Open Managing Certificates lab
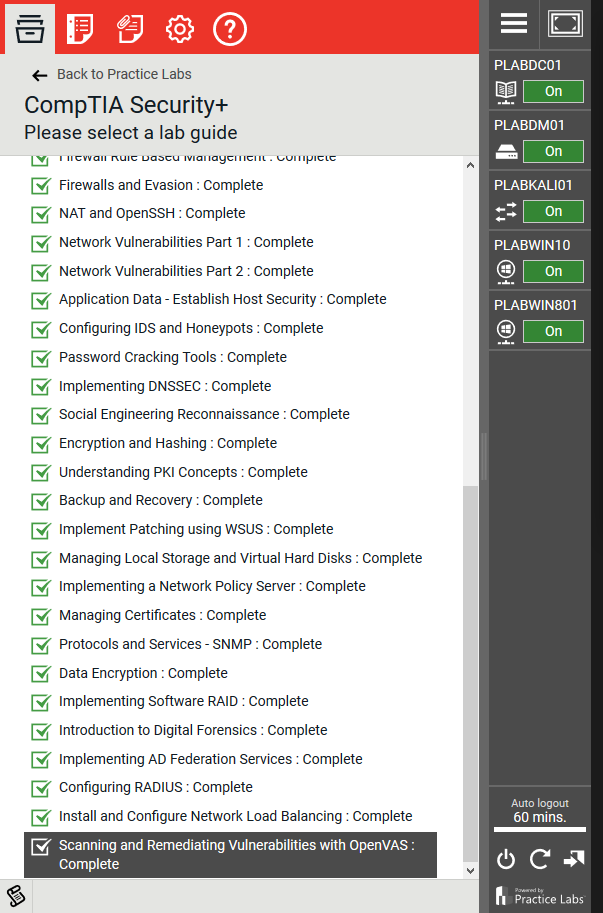This screenshot has height=913, width=603. coord(162,615)
